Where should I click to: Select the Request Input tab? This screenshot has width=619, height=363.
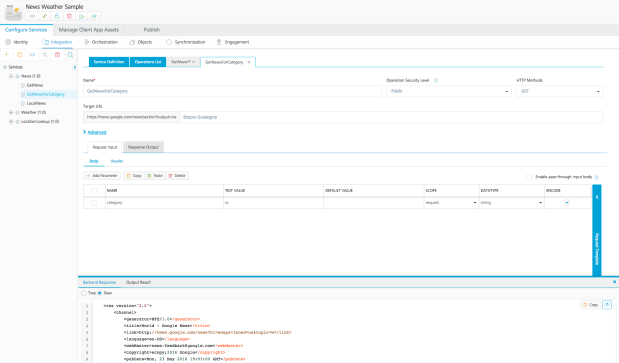(x=105, y=147)
